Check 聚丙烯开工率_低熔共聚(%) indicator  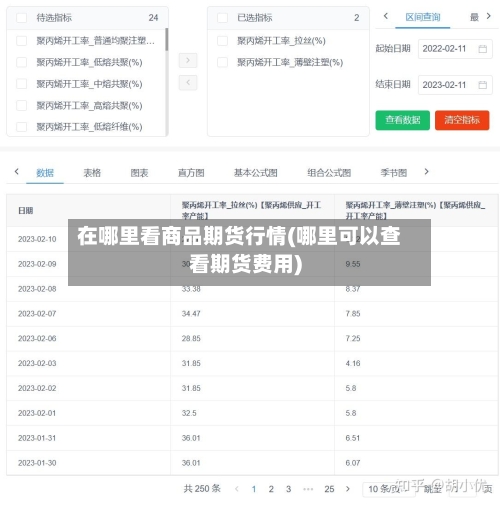(x=22, y=62)
